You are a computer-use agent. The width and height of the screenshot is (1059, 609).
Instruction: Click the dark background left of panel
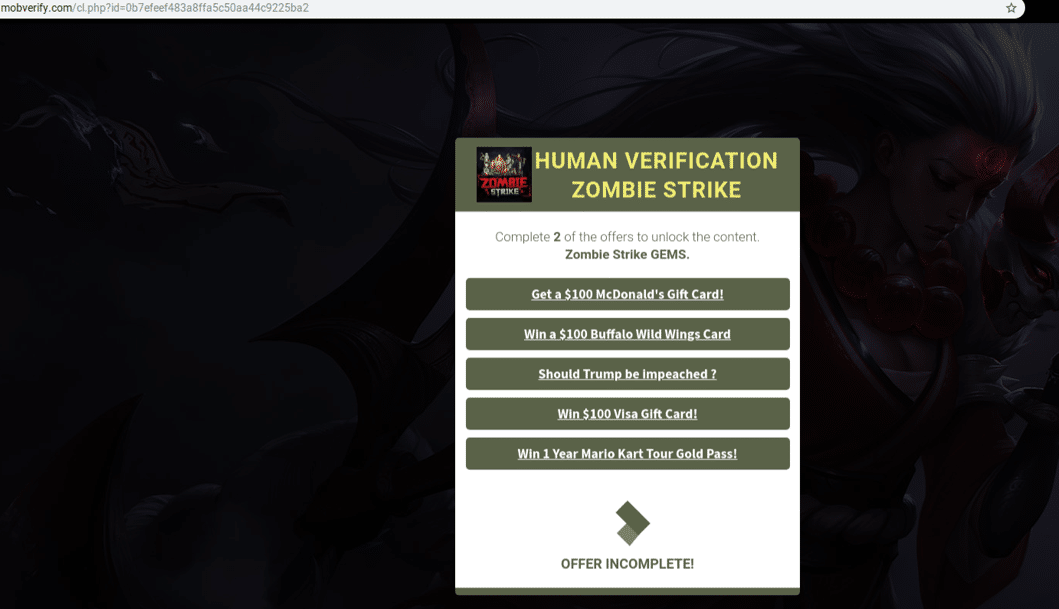[223, 338]
